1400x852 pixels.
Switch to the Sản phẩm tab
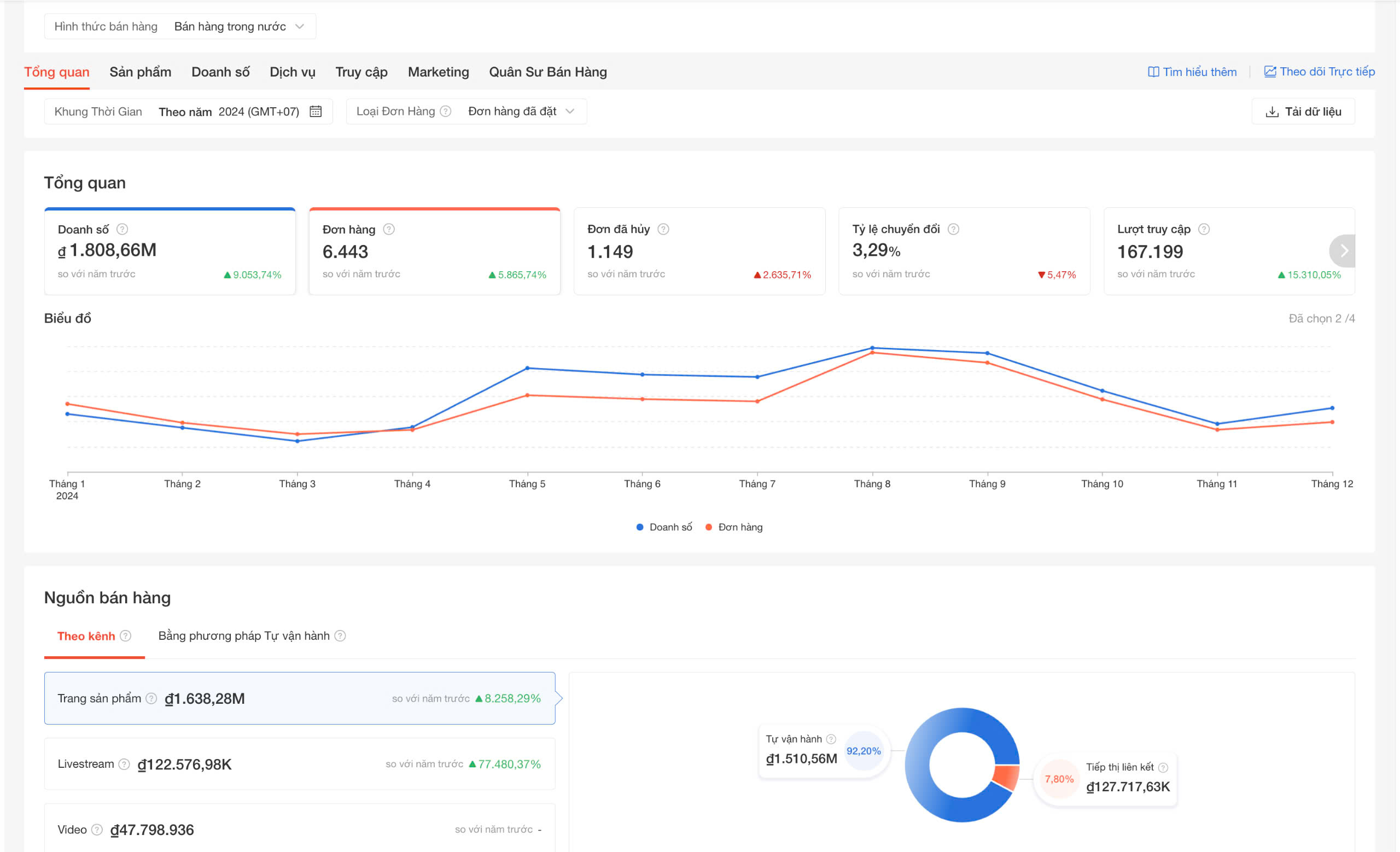141,72
